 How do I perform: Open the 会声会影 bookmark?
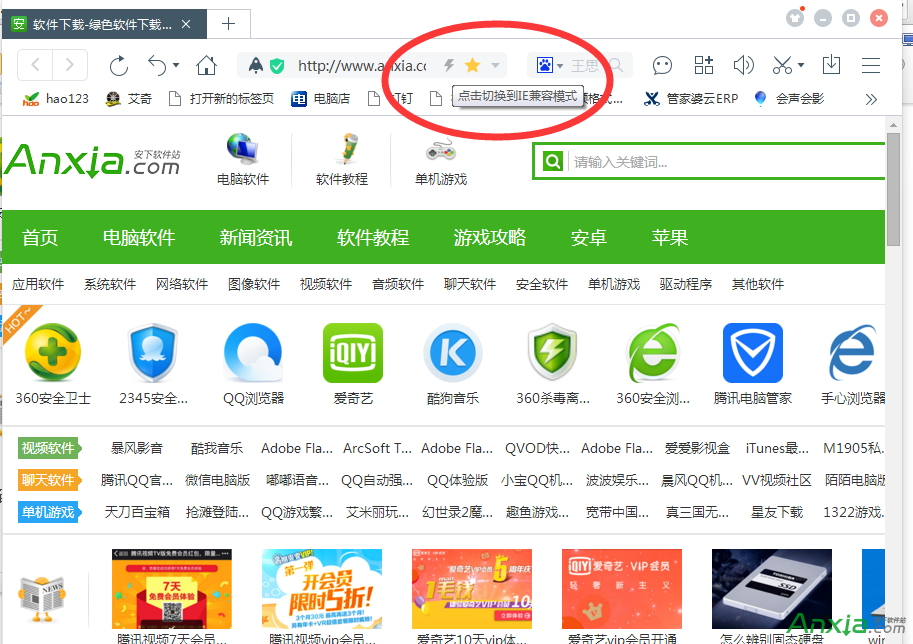pos(789,99)
